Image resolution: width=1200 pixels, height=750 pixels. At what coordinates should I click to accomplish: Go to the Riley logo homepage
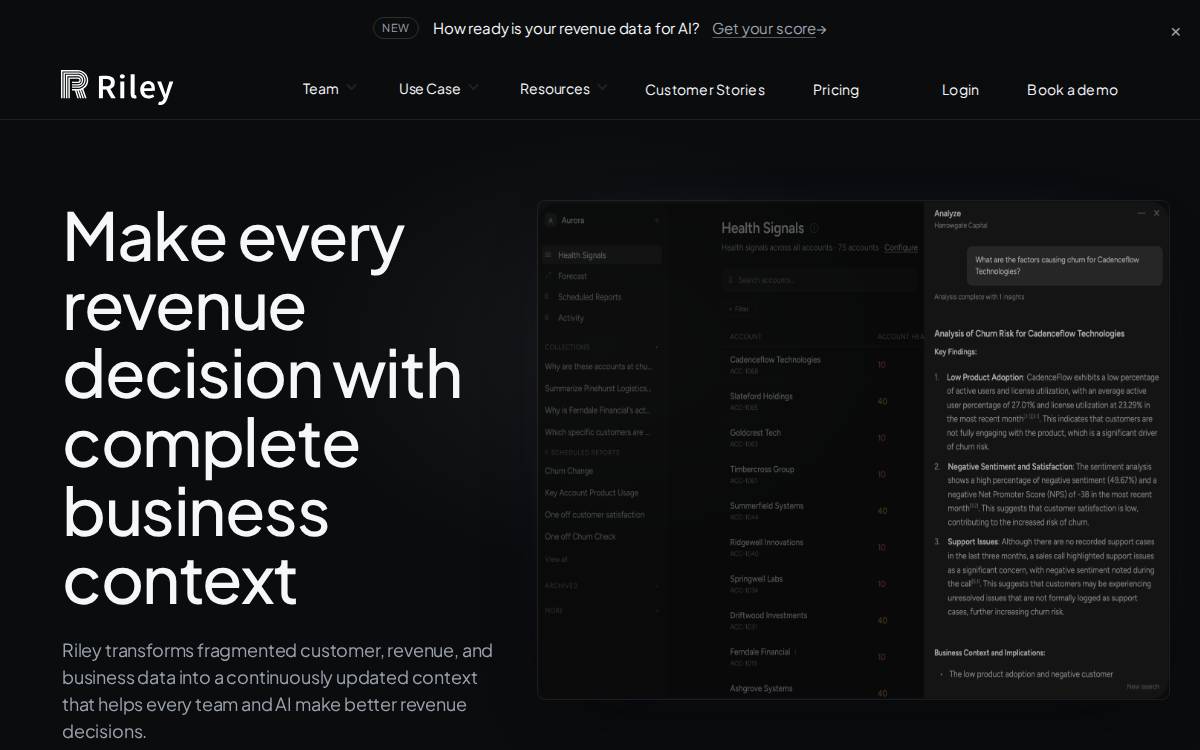(x=117, y=88)
